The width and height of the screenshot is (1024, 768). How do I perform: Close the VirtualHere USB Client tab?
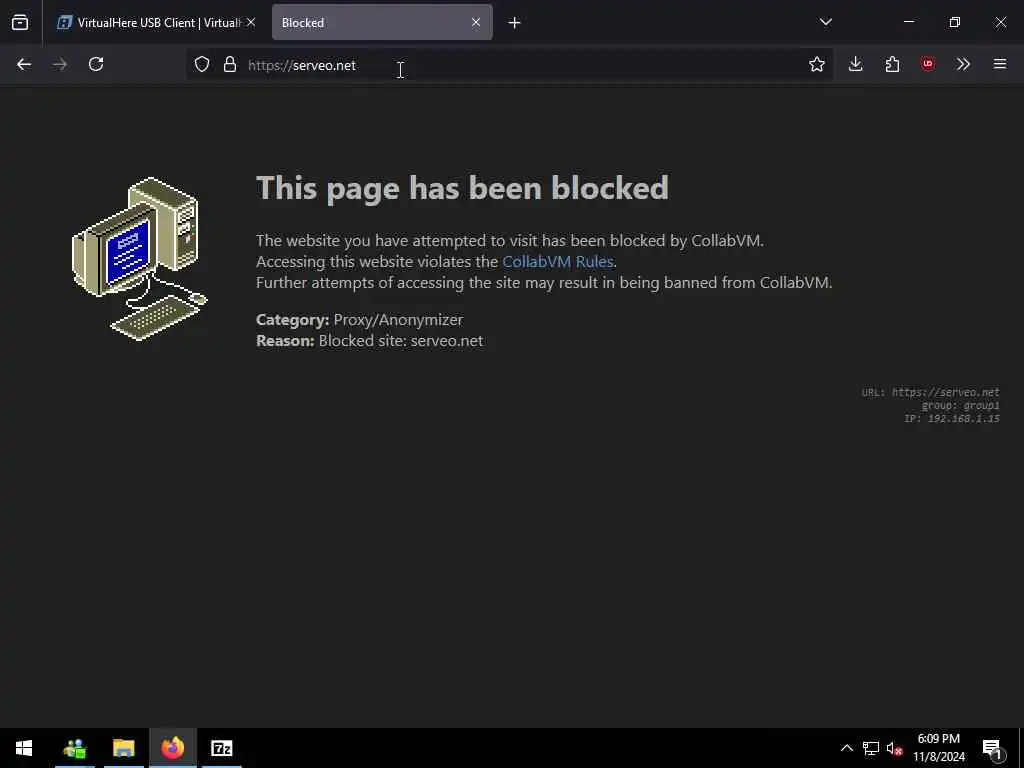click(x=251, y=22)
